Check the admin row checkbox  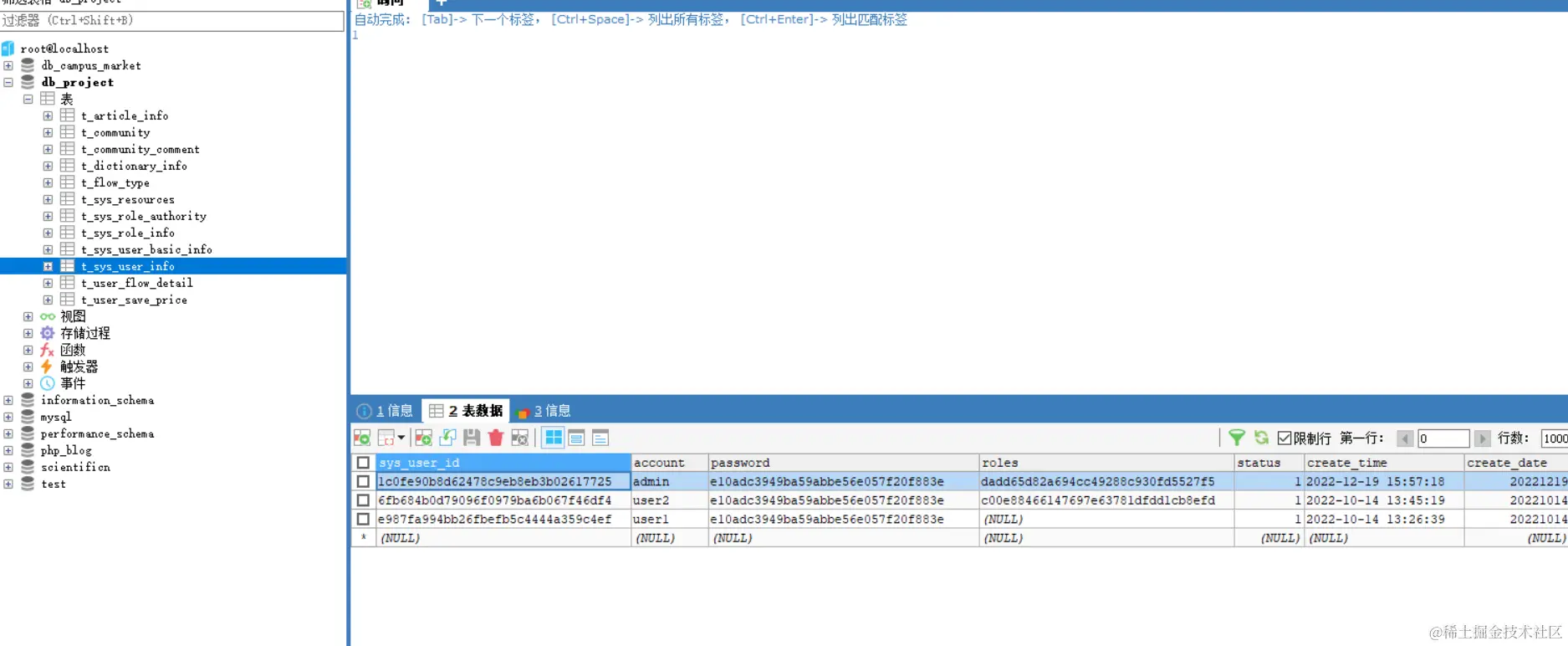point(363,482)
